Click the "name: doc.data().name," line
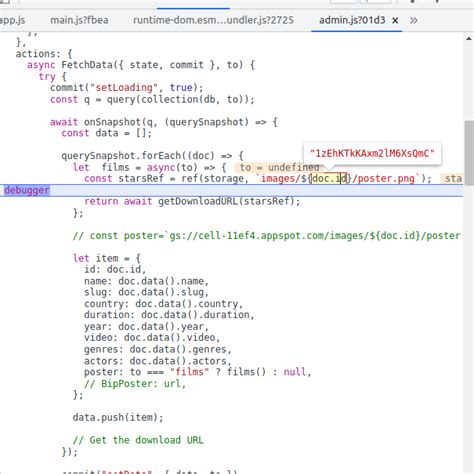This screenshot has width=474, height=474. [x=146, y=281]
